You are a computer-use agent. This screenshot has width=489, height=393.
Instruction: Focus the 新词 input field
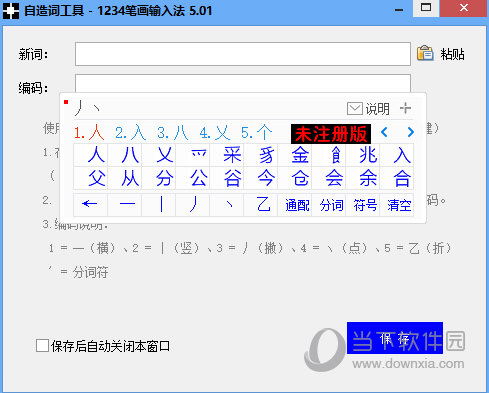click(x=243, y=54)
